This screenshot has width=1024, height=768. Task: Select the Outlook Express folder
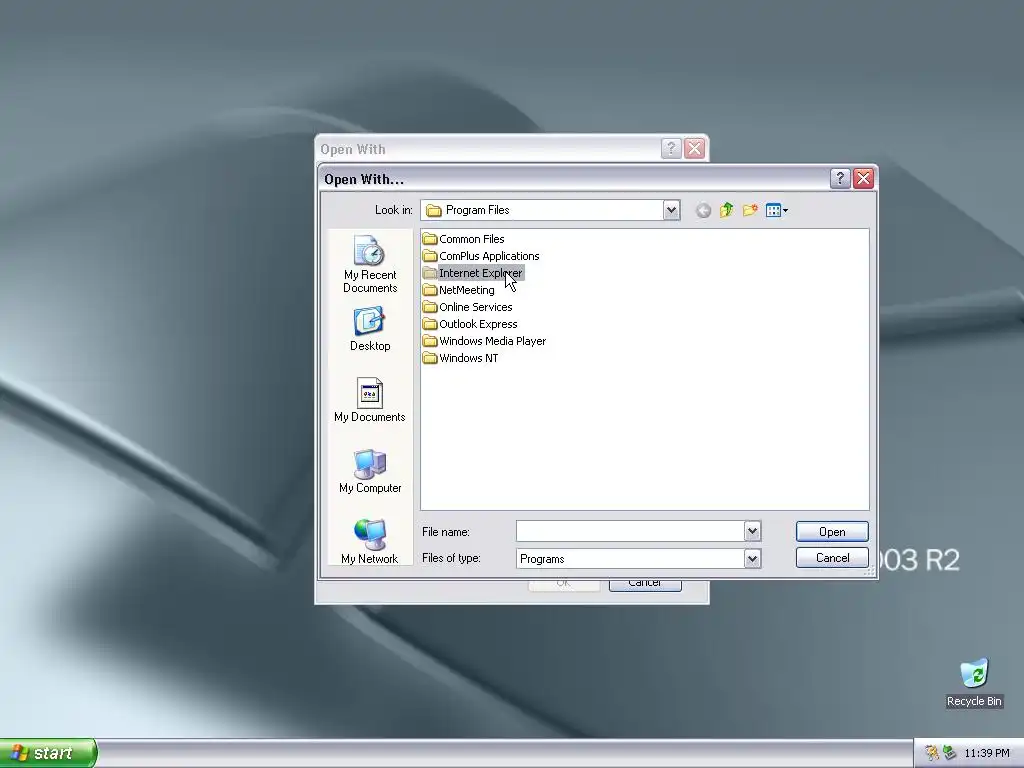pyautogui.click(x=470, y=324)
